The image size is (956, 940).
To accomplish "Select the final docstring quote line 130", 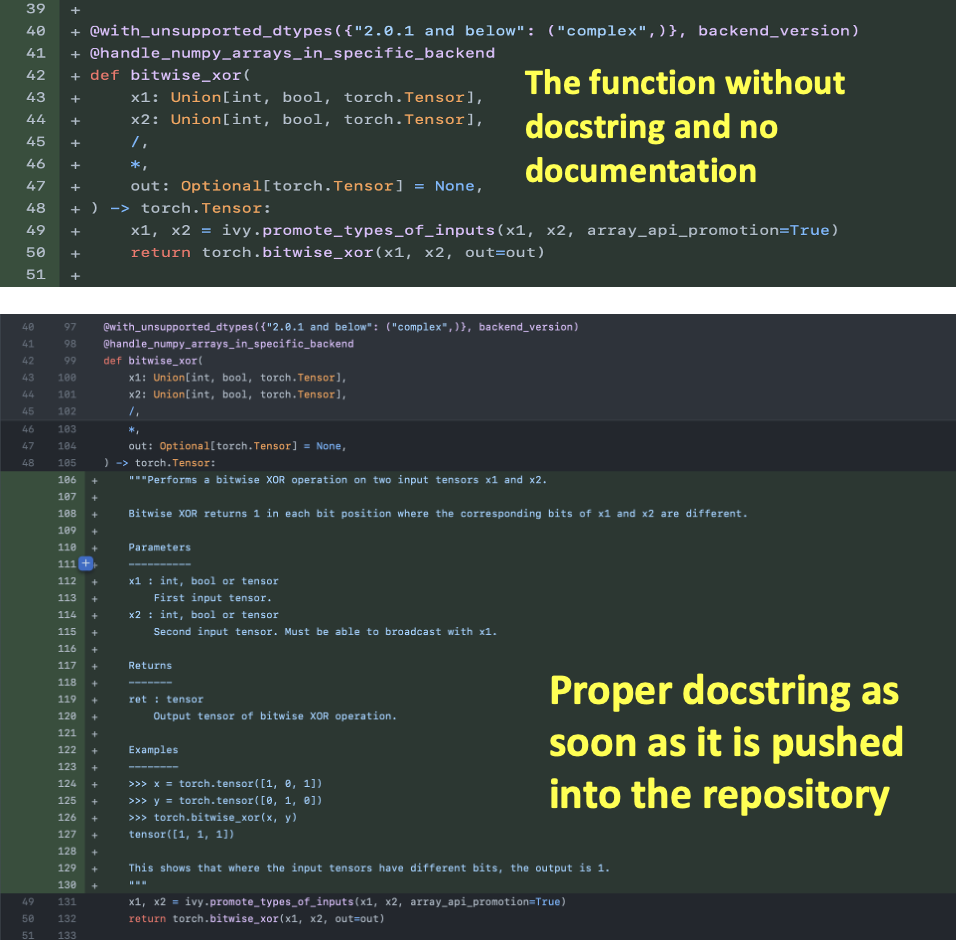I will [140, 884].
